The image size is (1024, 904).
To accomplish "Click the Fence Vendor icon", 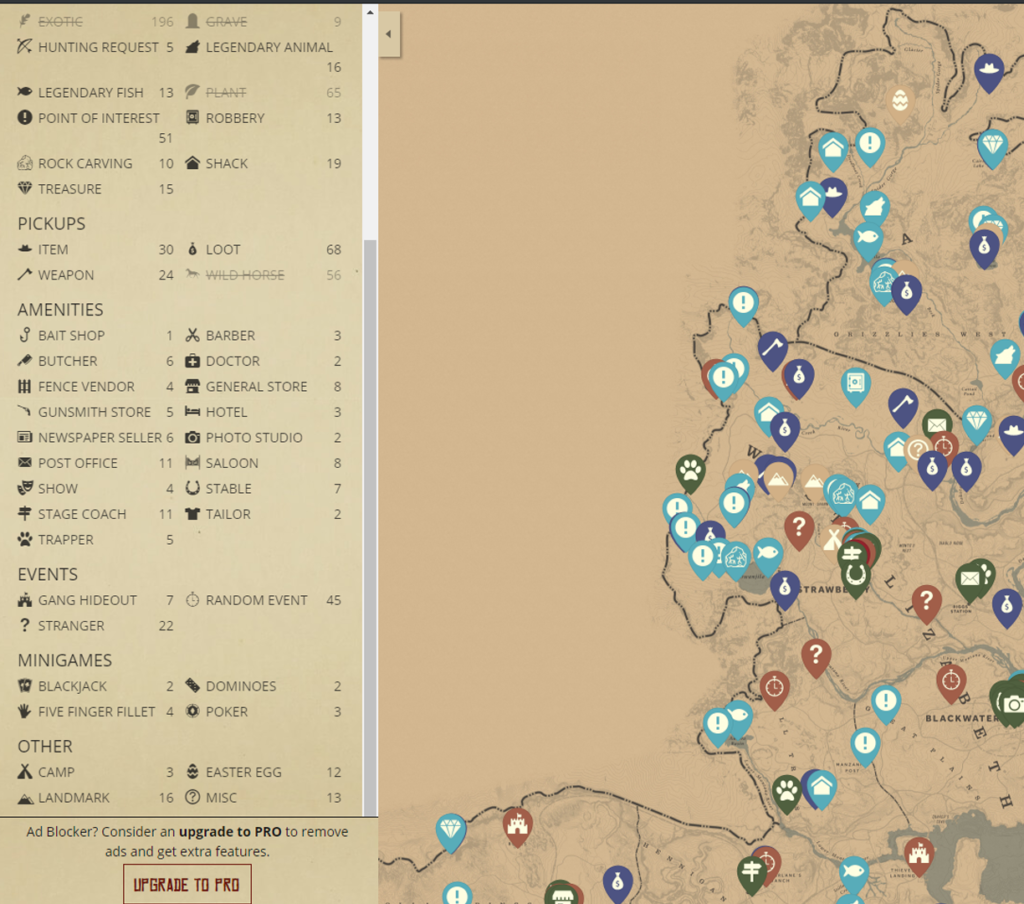I will (25, 386).
